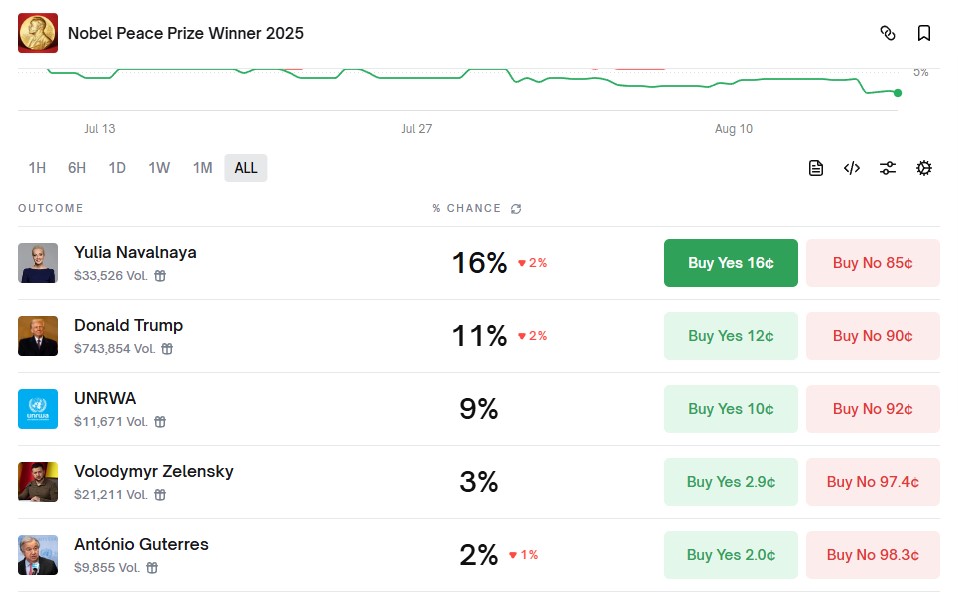Switch the chart to the 1H timeframe
Image resolution: width=958 pixels, height=595 pixels.
tap(37, 168)
